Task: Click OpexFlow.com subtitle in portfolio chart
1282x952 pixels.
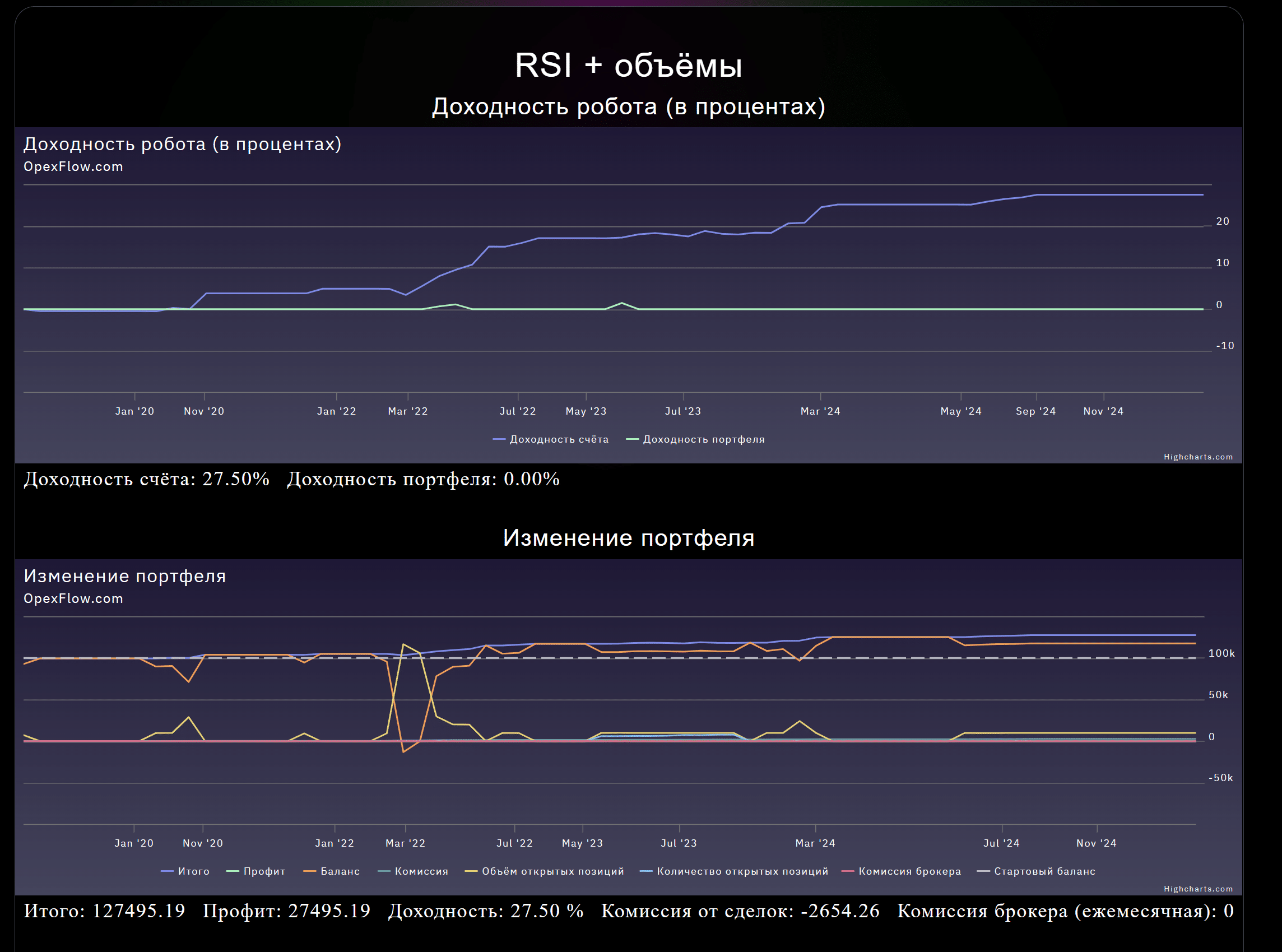Action: point(73,599)
